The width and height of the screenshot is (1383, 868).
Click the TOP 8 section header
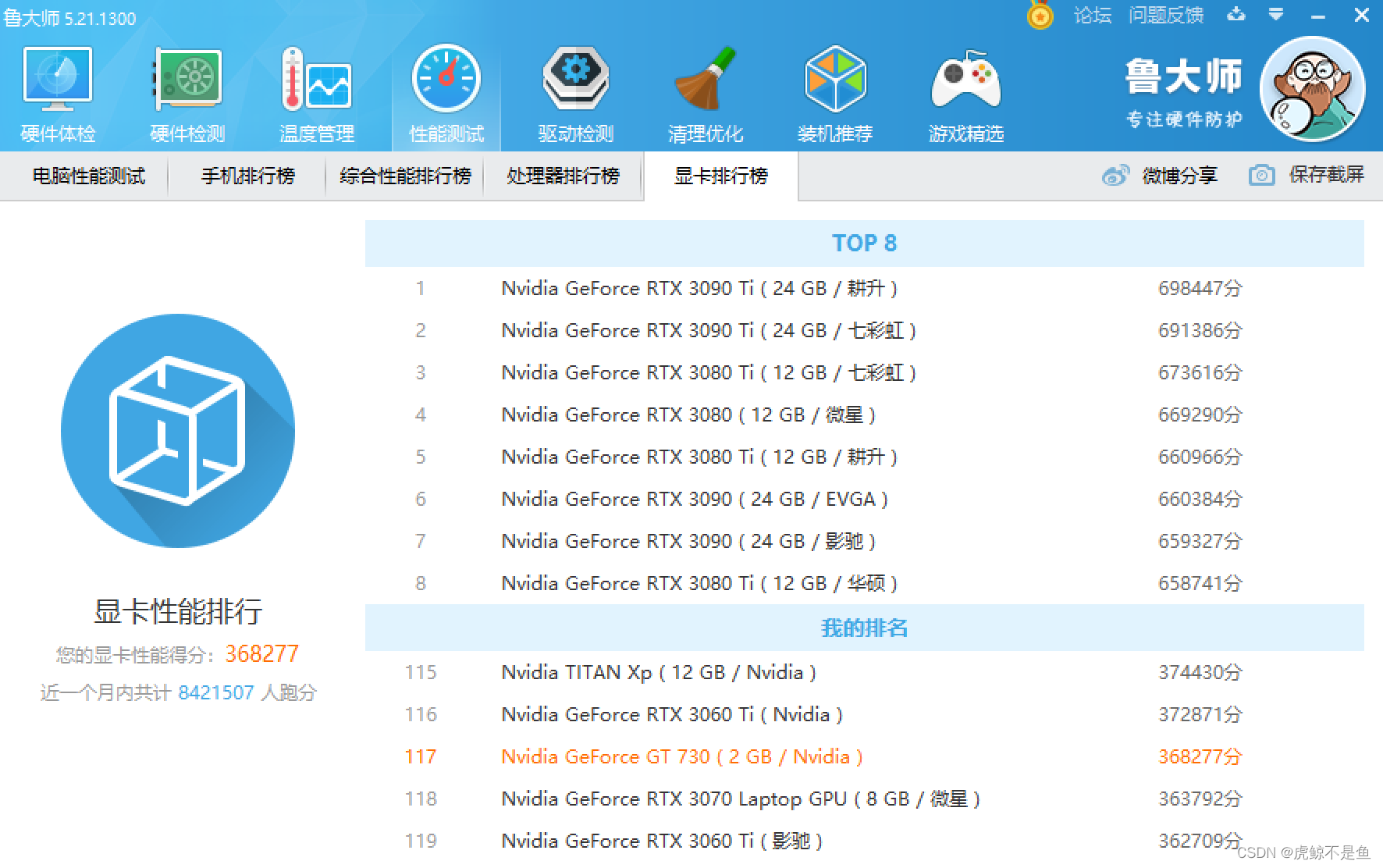click(865, 244)
